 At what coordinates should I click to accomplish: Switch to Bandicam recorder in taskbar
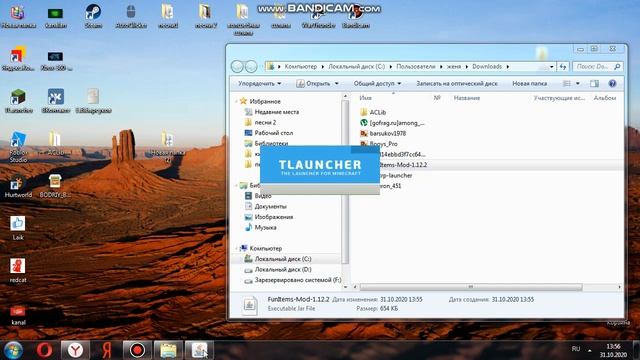137,350
